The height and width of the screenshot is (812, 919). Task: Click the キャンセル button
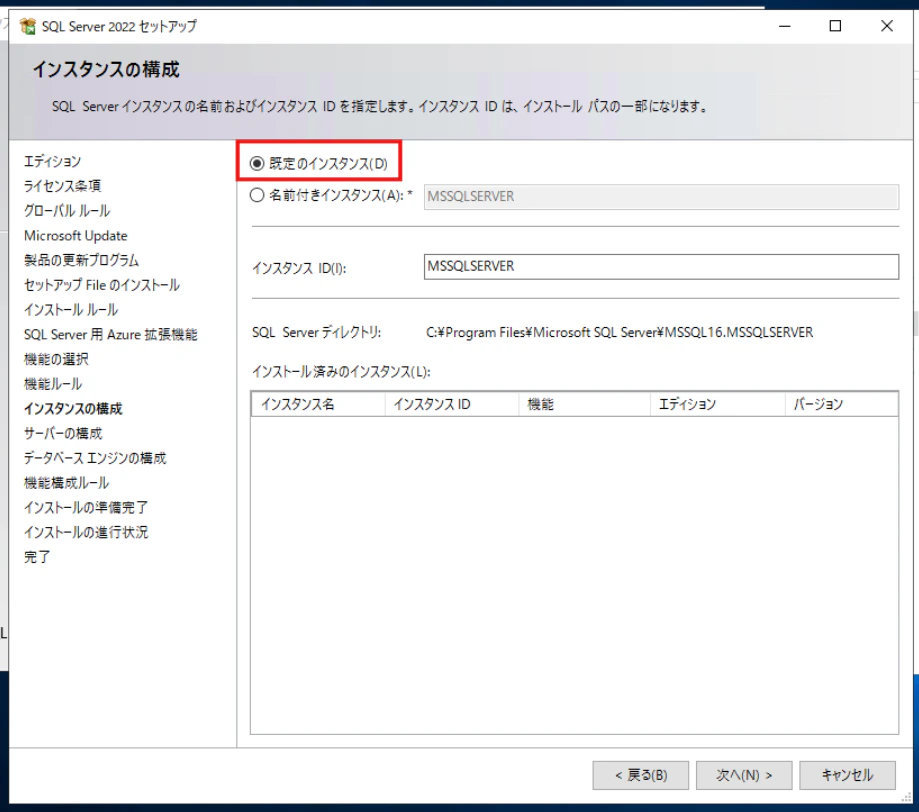[x=847, y=776]
